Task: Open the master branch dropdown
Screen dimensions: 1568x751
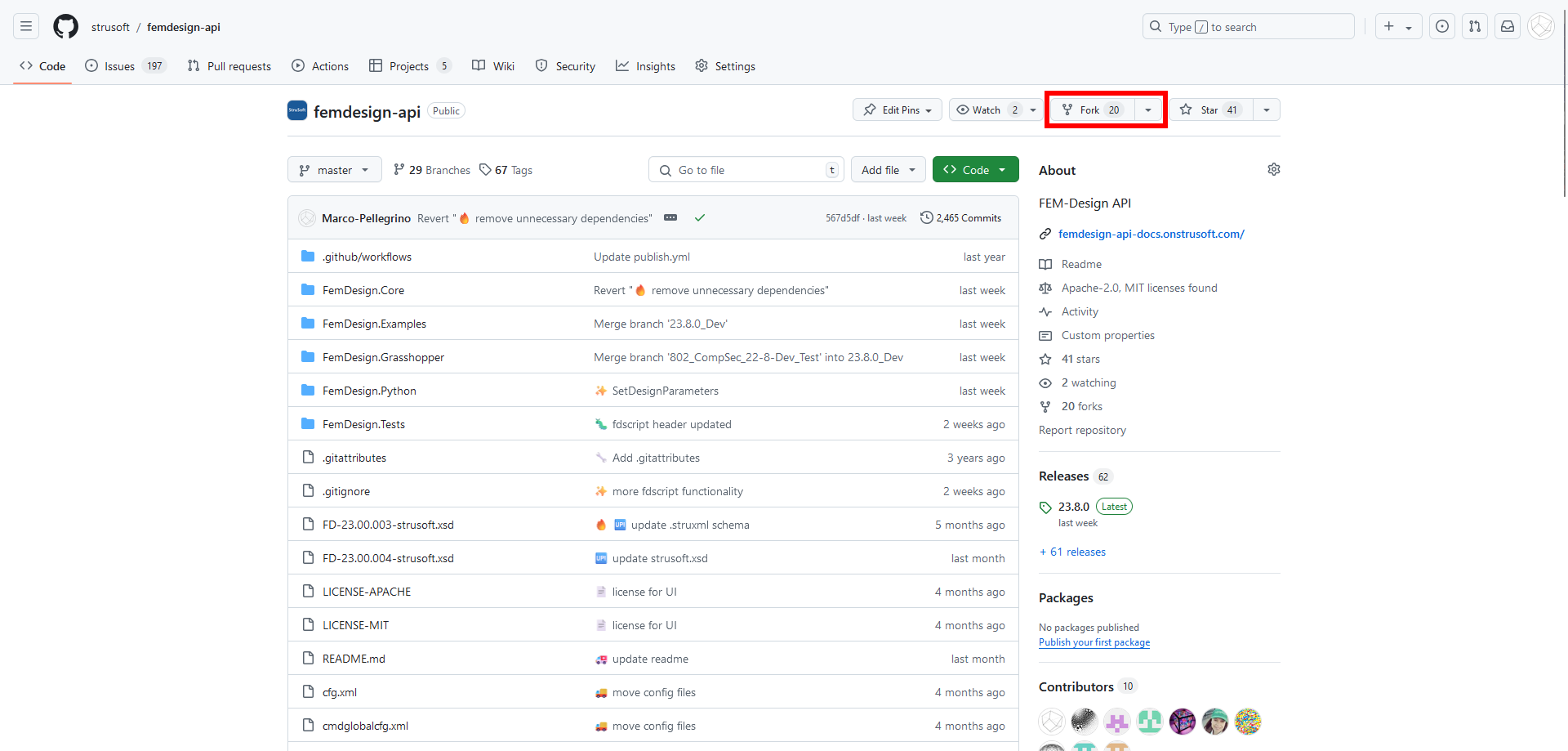Action: click(x=335, y=170)
